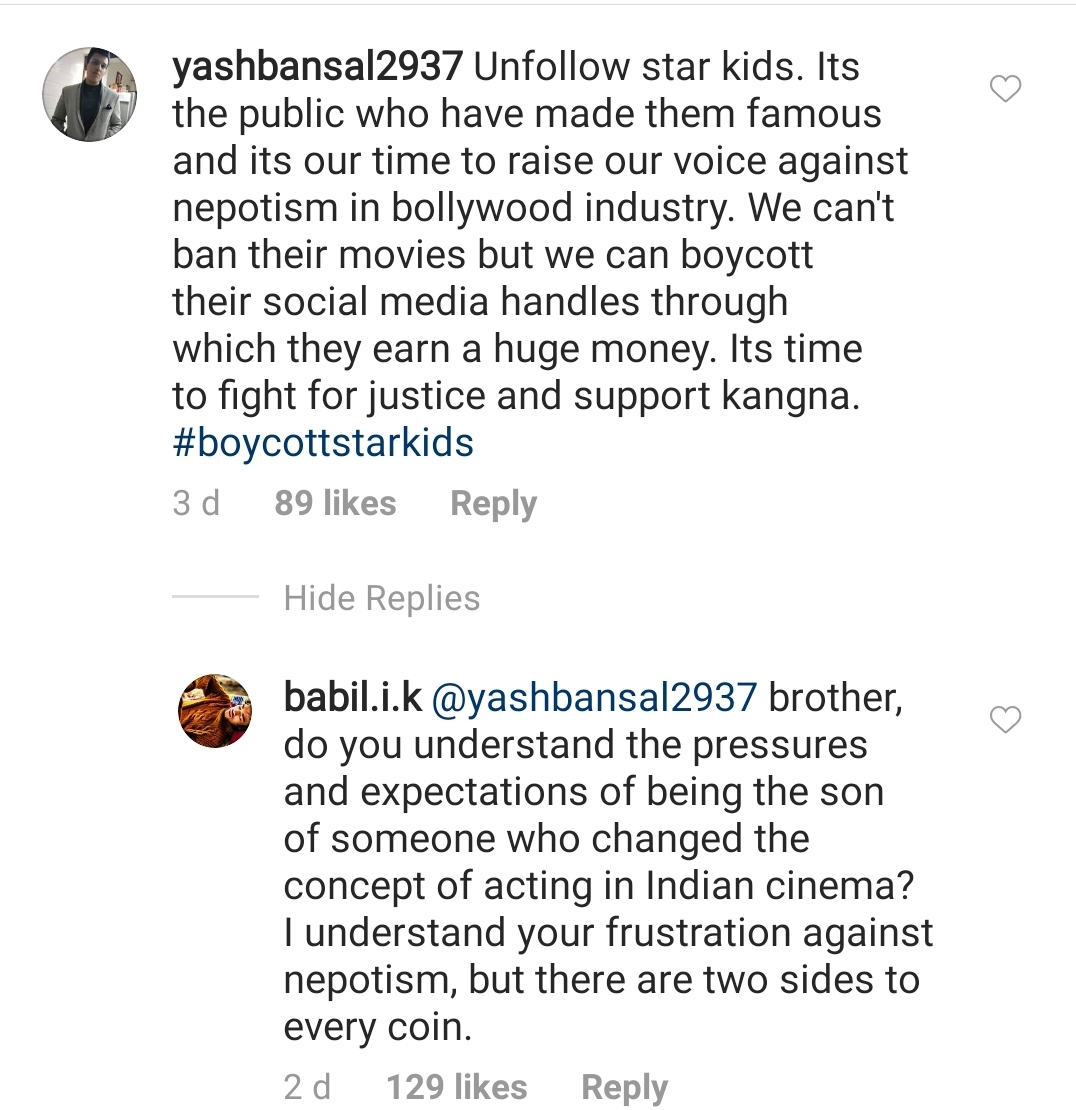
Task: Like yashbansal2937's comment with the heart
Action: (x=1004, y=90)
